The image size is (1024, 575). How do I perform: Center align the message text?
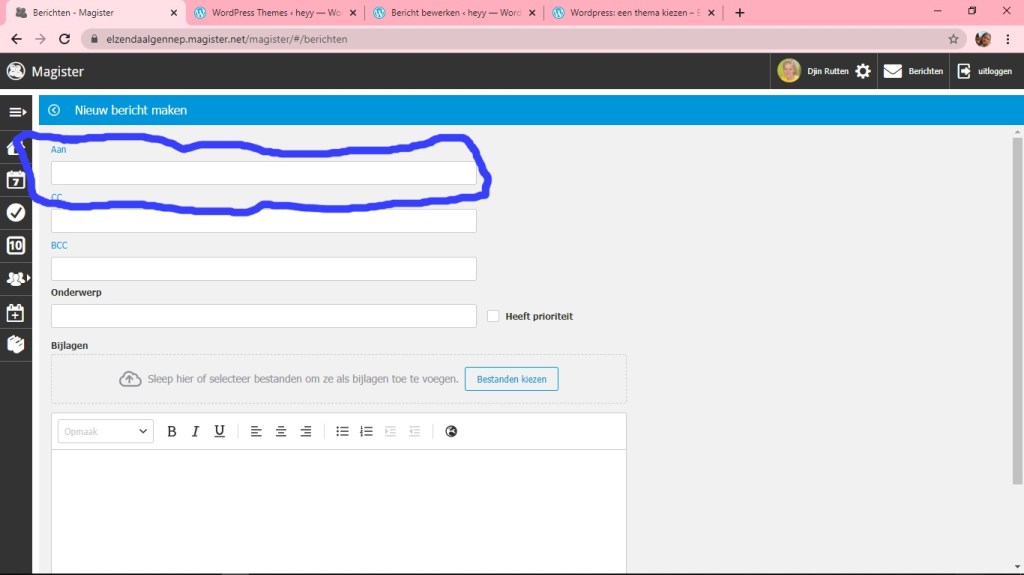(281, 431)
